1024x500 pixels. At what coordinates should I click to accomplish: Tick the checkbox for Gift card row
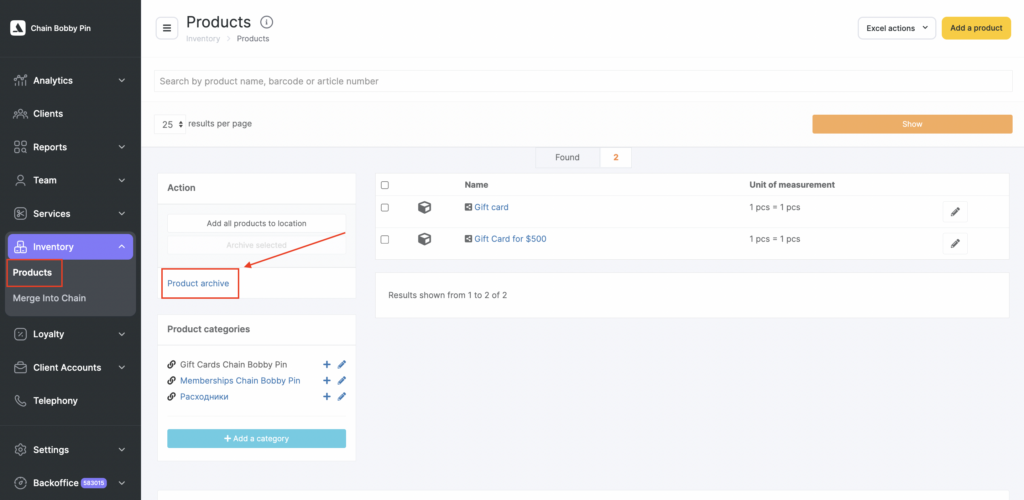click(x=385, y=208)
